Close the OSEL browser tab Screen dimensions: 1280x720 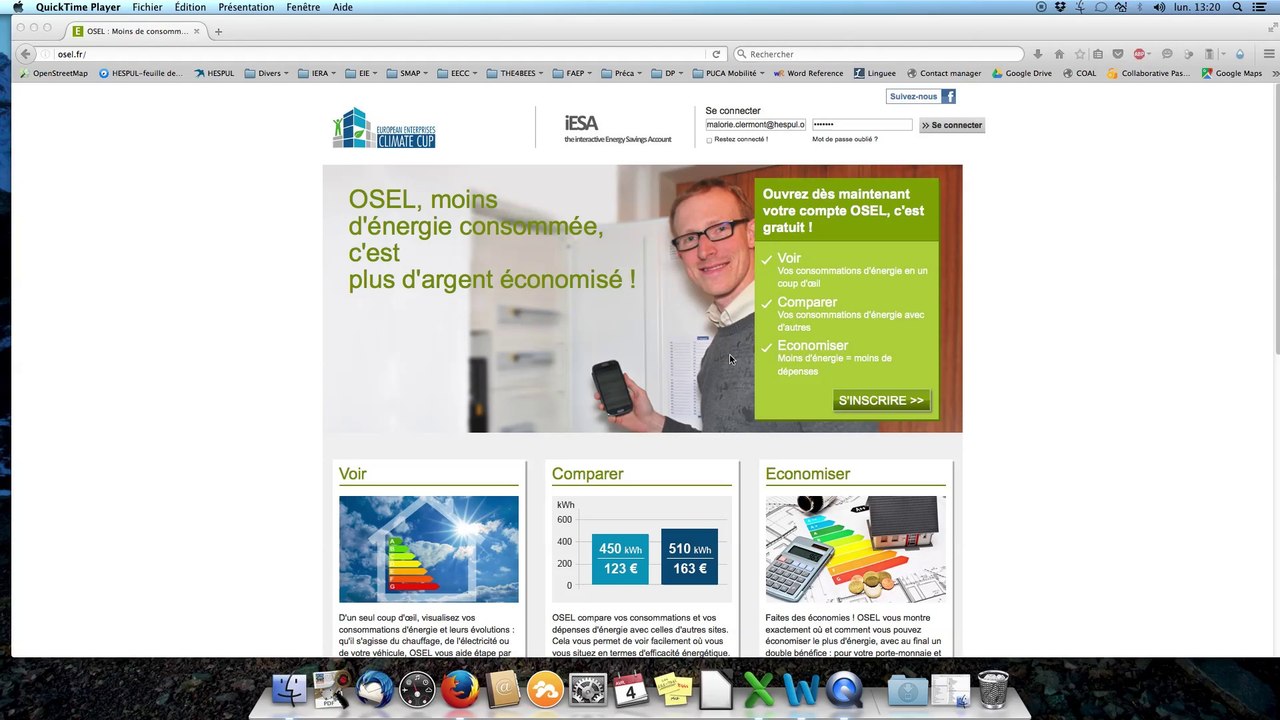click(197, 31)
